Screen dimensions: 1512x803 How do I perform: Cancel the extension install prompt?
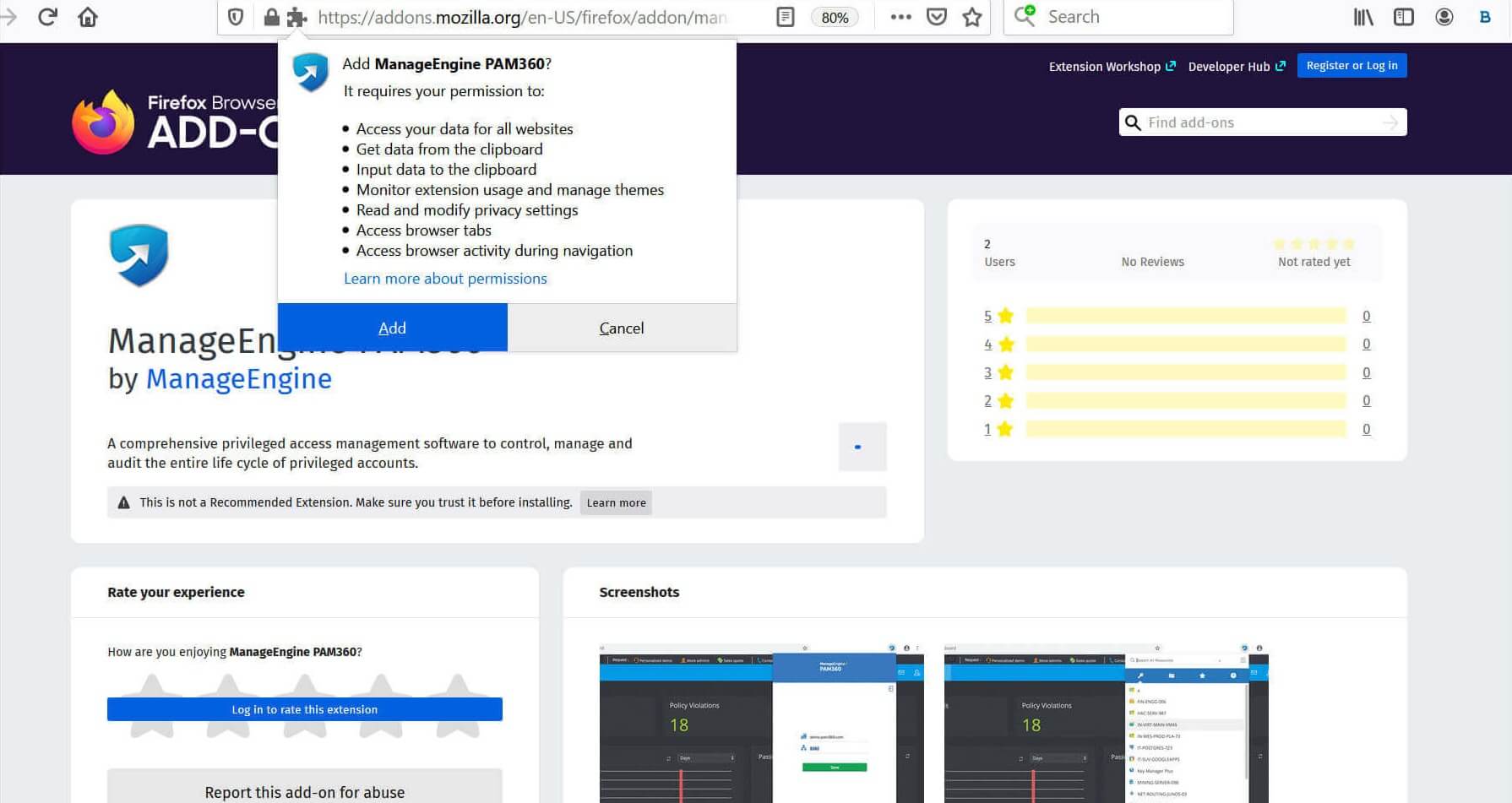pos(622,328)
